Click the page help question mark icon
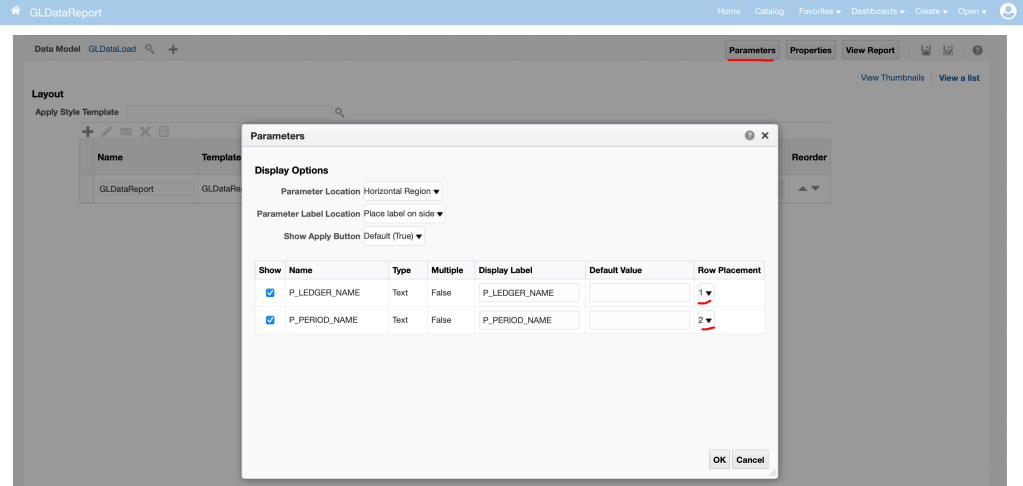The width and height of the screenshot is (1023, 486). [x=977, y=50]
